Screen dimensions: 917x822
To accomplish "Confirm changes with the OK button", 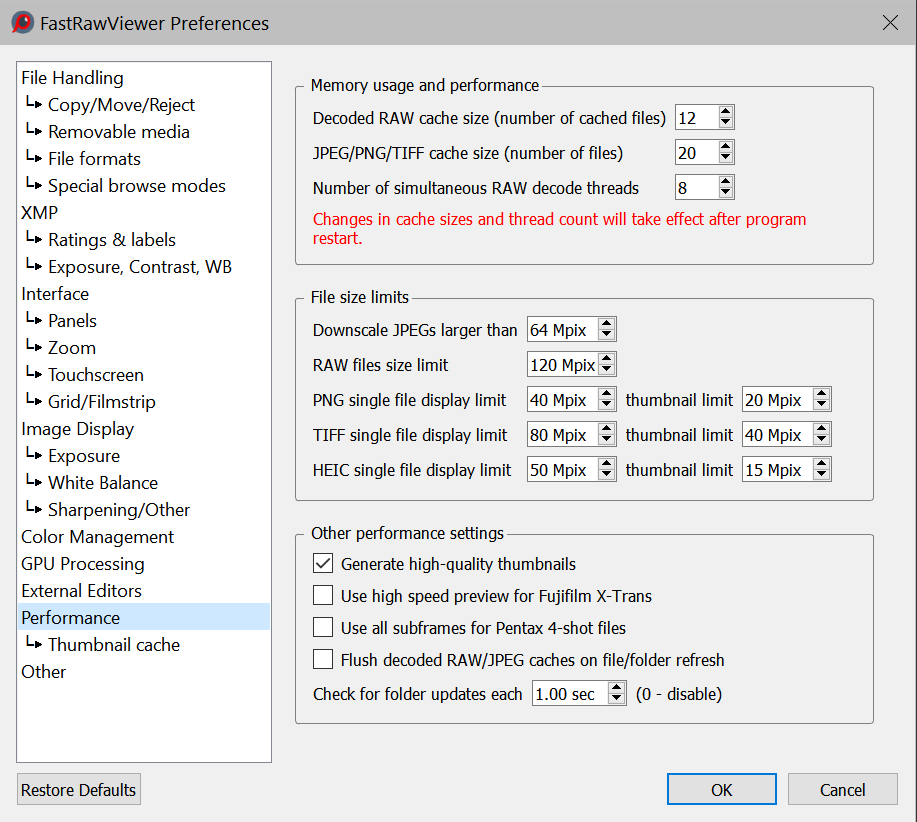I will [722, 789].
